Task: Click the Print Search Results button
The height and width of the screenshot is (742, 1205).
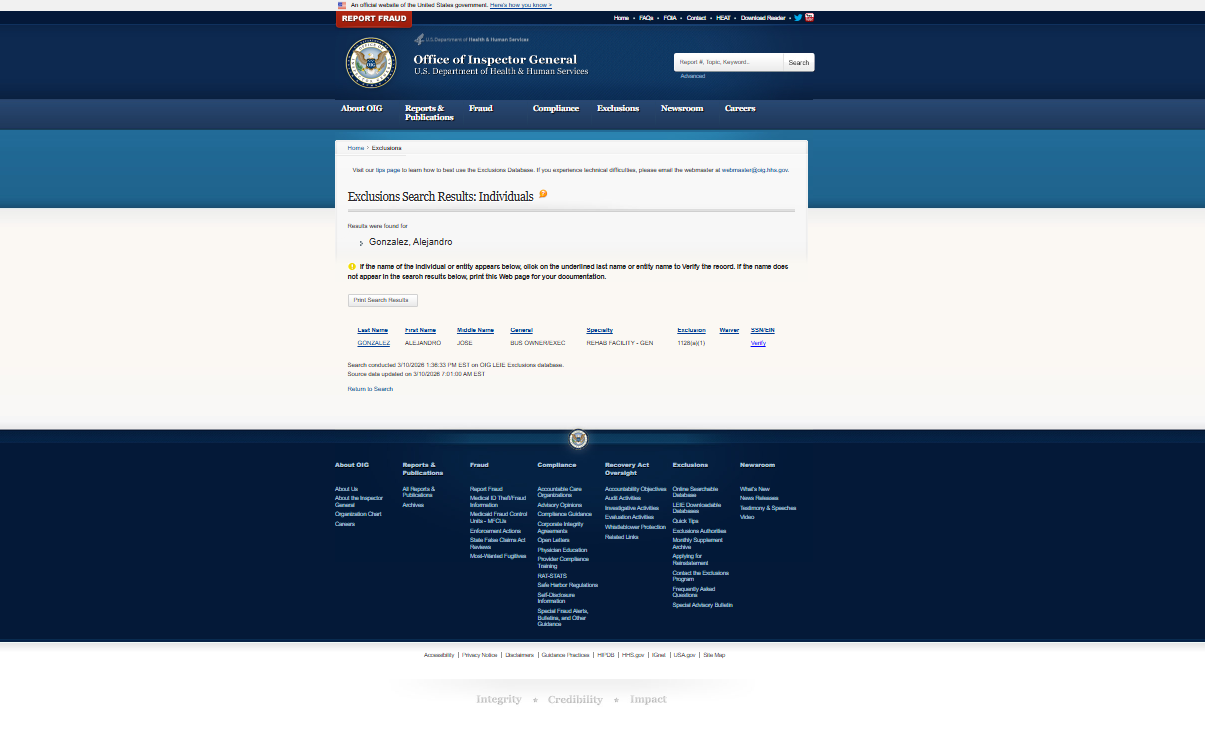Action: coord(382,300)
